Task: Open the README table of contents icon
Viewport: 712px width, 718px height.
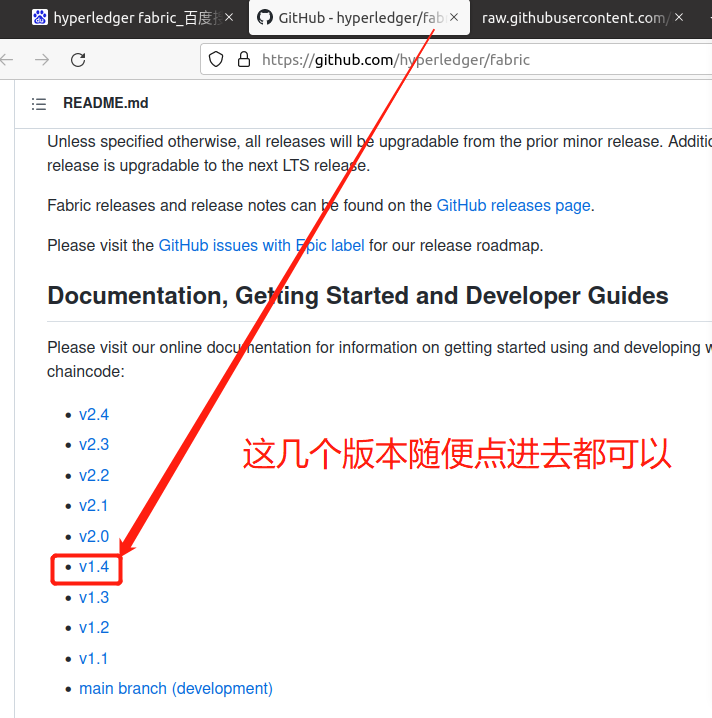Action: click(39, 104)
